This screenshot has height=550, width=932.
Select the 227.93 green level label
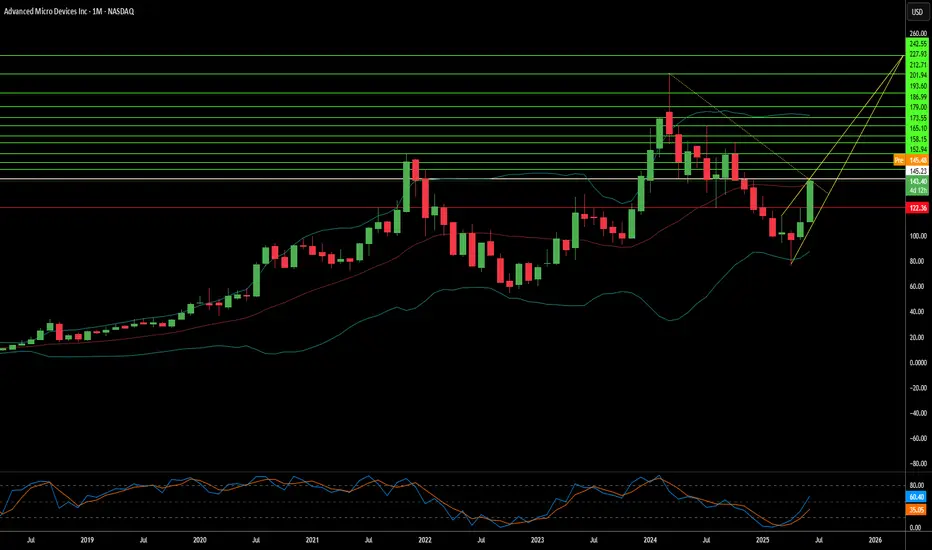[x=917, y=54]
